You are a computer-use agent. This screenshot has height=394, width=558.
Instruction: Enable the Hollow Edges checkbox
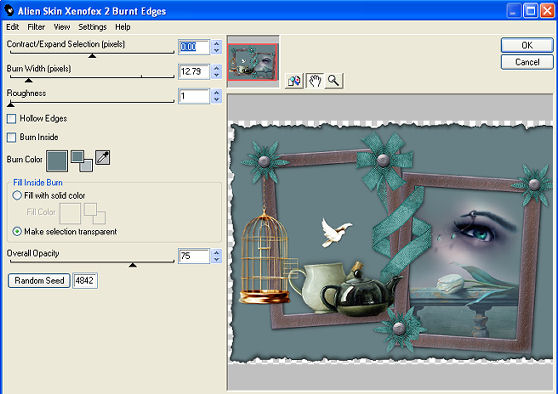(11, 119)
